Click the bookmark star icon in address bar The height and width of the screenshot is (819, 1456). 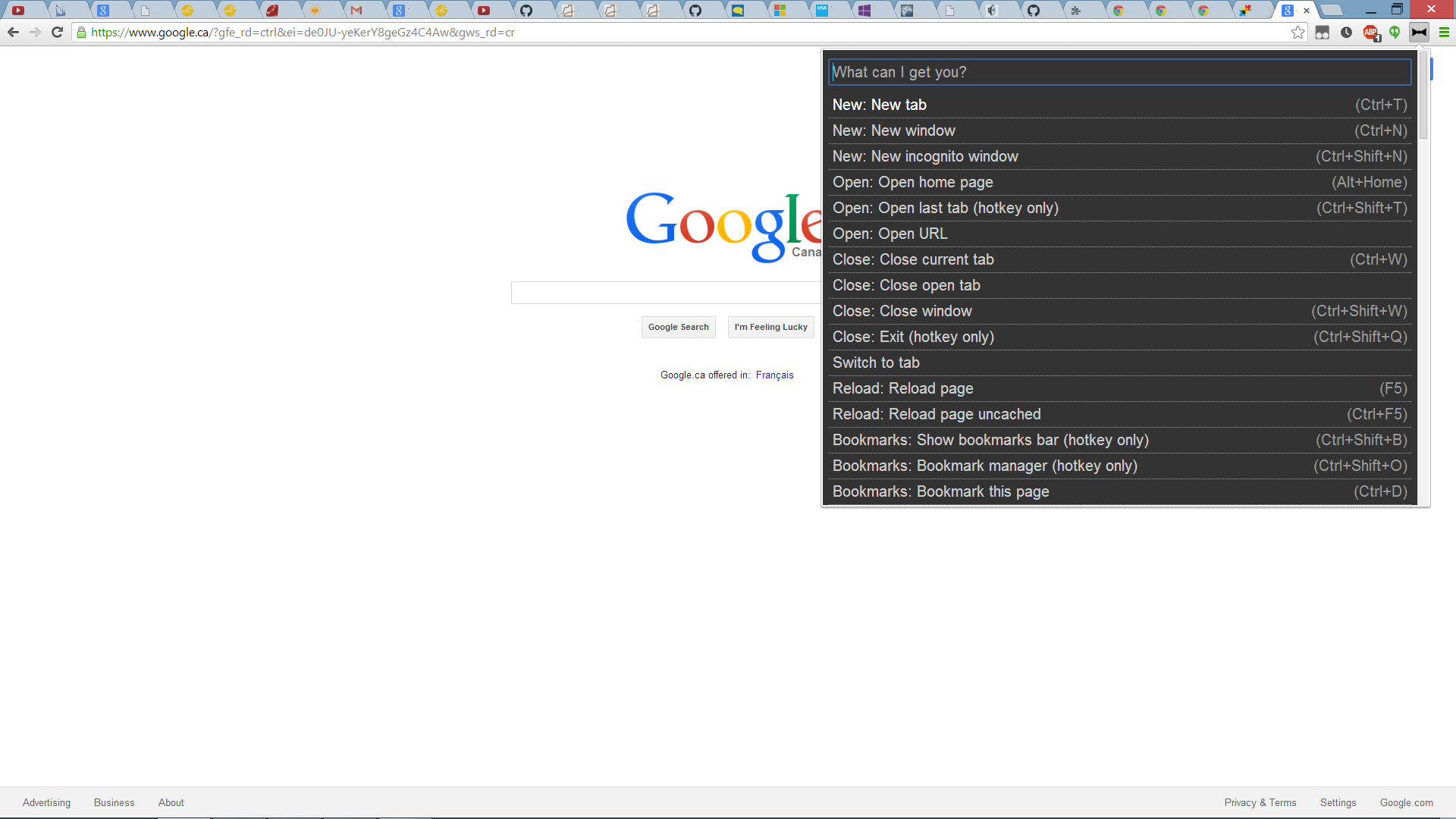coord(1298,33)
